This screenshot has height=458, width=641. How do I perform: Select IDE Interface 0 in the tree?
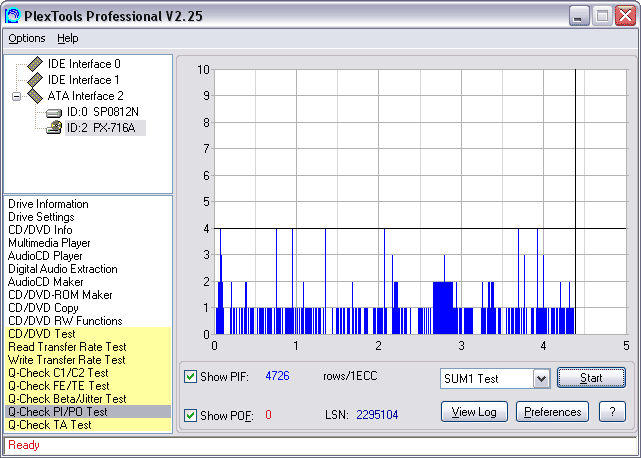tap(84, 64)
